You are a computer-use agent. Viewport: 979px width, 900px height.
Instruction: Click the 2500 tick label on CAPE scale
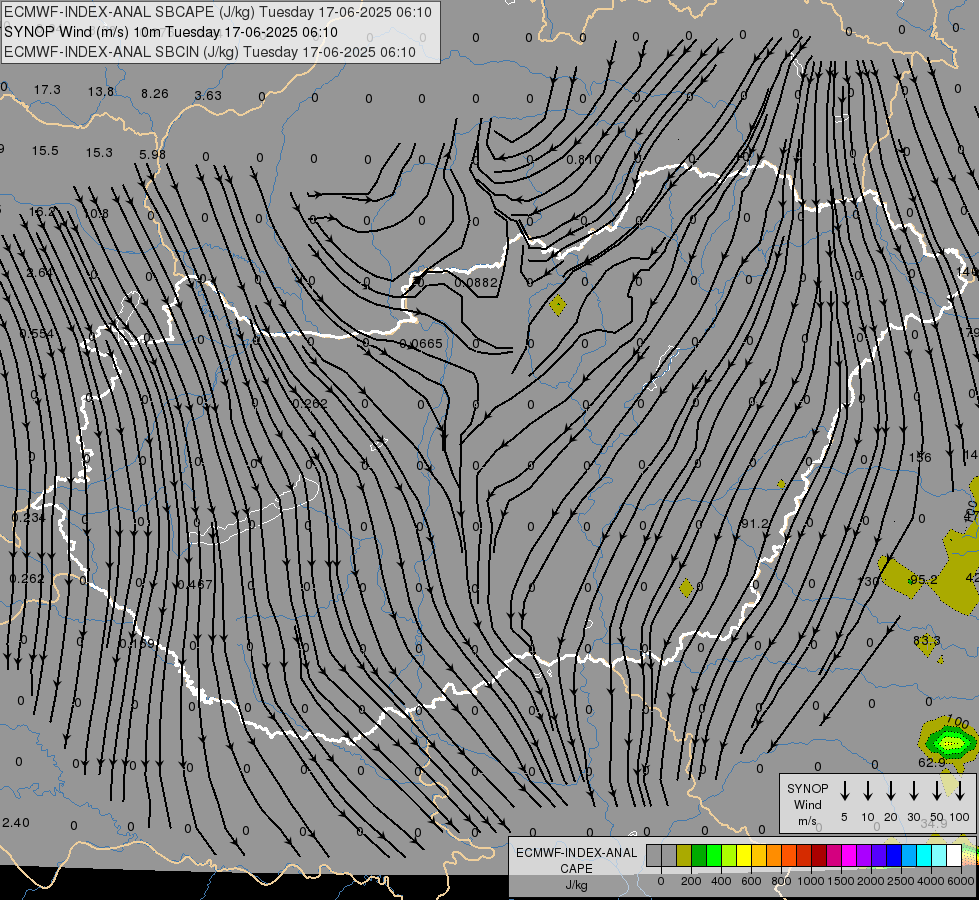[x=900, y=881]
